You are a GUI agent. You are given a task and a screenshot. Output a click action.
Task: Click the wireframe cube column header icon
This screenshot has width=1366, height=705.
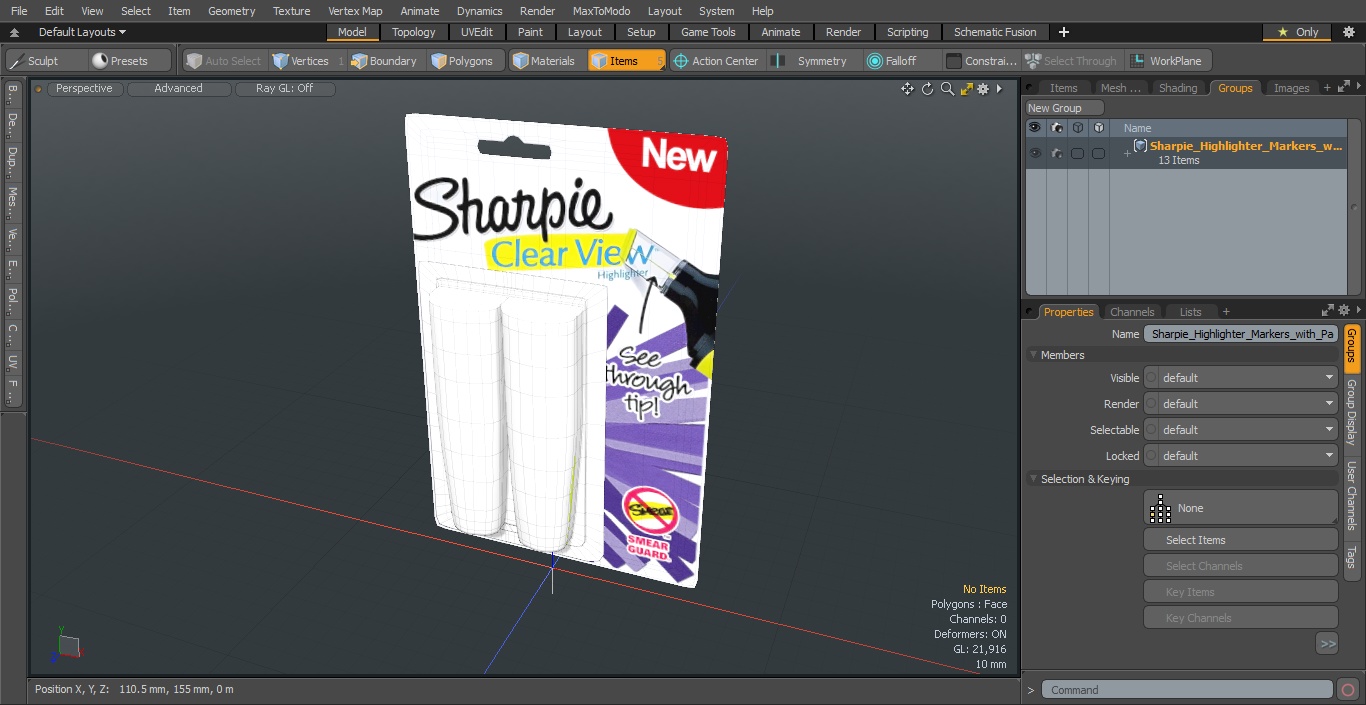pos(1078,128)
